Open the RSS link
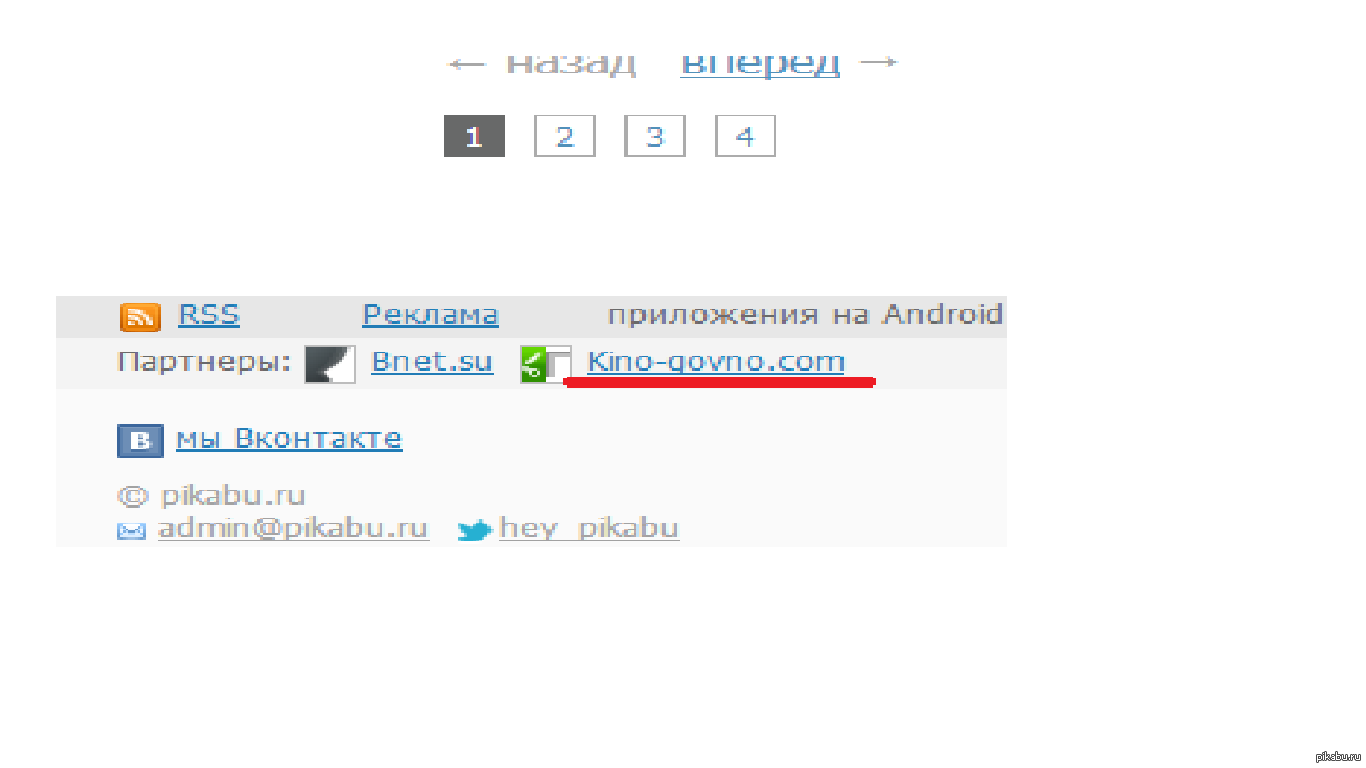 [209, 315]
